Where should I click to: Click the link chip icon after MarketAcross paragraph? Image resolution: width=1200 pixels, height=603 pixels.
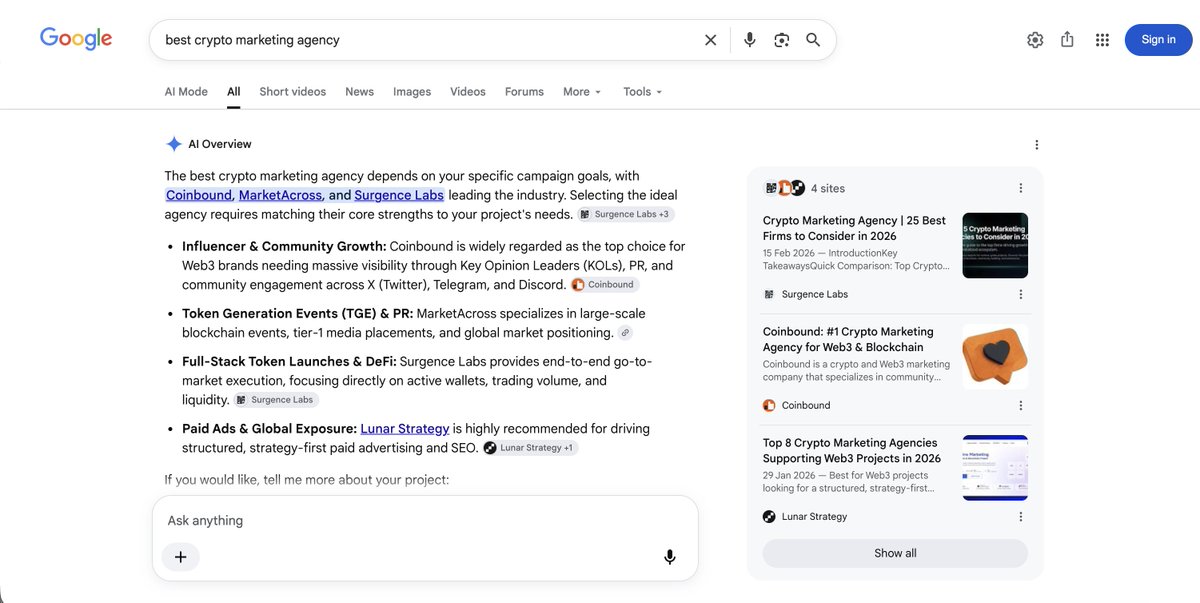pyautogui.click(x=625, y=333)
